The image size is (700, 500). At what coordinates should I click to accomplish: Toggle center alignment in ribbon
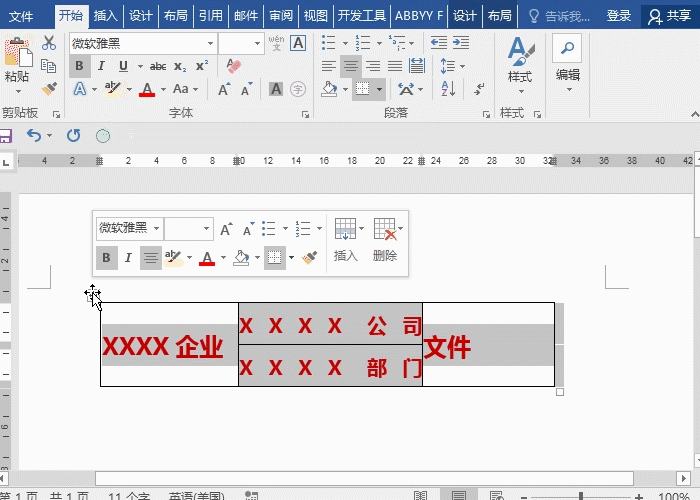click(351, 66)
